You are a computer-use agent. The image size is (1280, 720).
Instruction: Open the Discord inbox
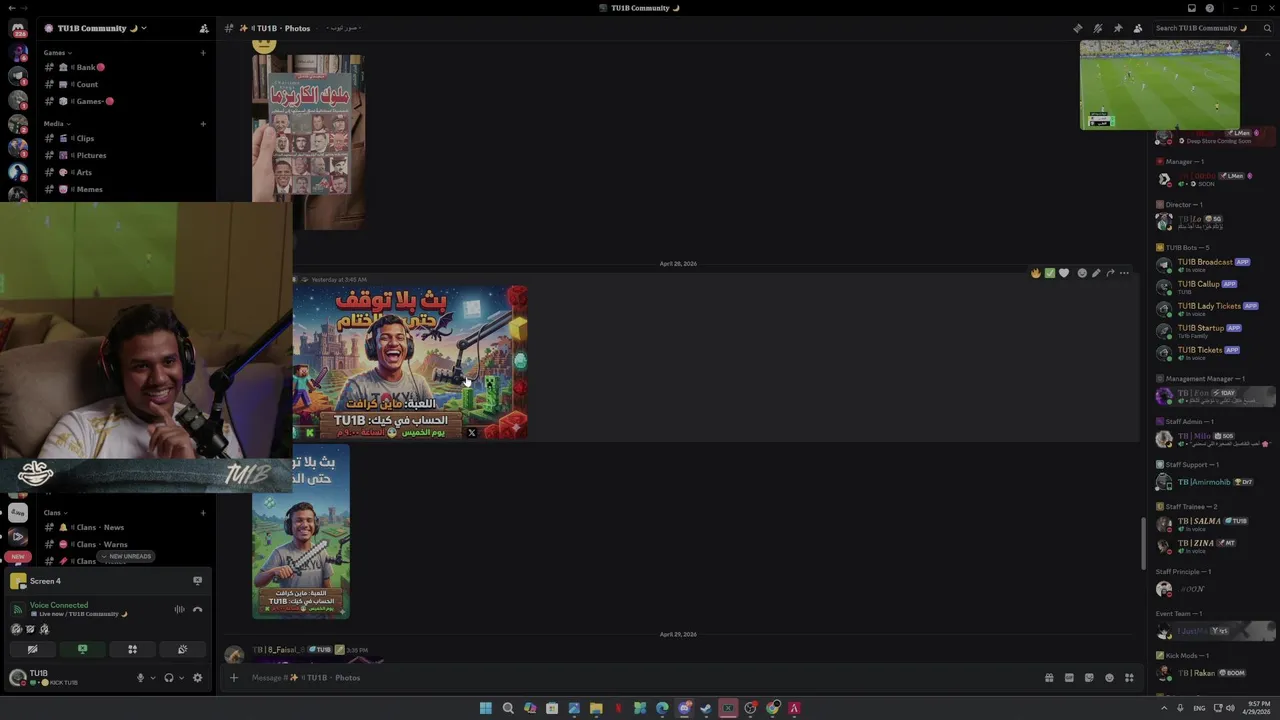pyautogui.click(x=1191, y=8)
